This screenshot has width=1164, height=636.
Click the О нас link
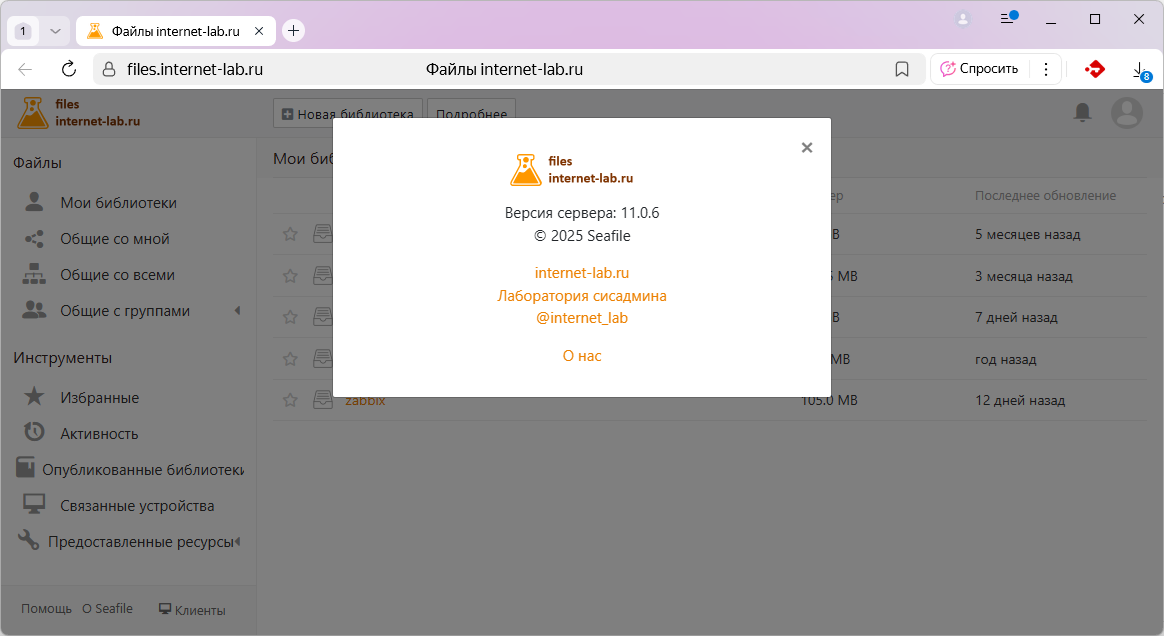click(582, 356)
